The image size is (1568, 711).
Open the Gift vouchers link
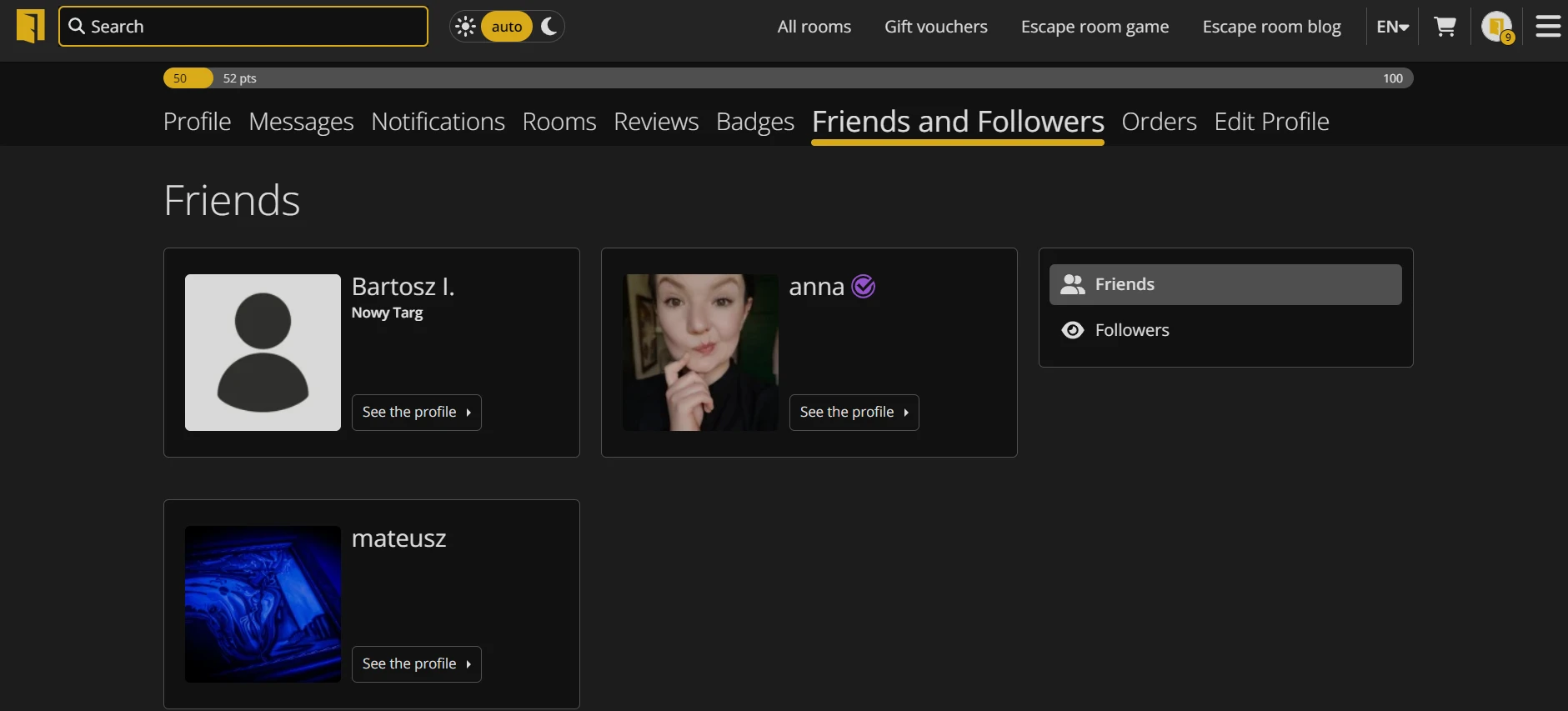tap(935, 27)
